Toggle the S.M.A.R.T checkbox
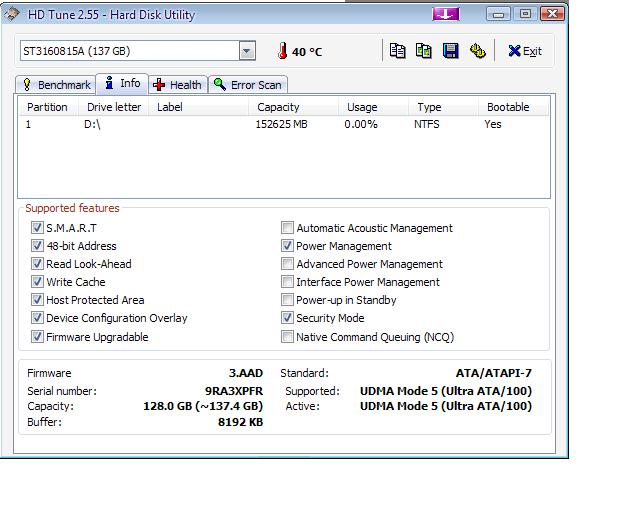The height and width of the screenshot is (512, 640). pos(37,228)
